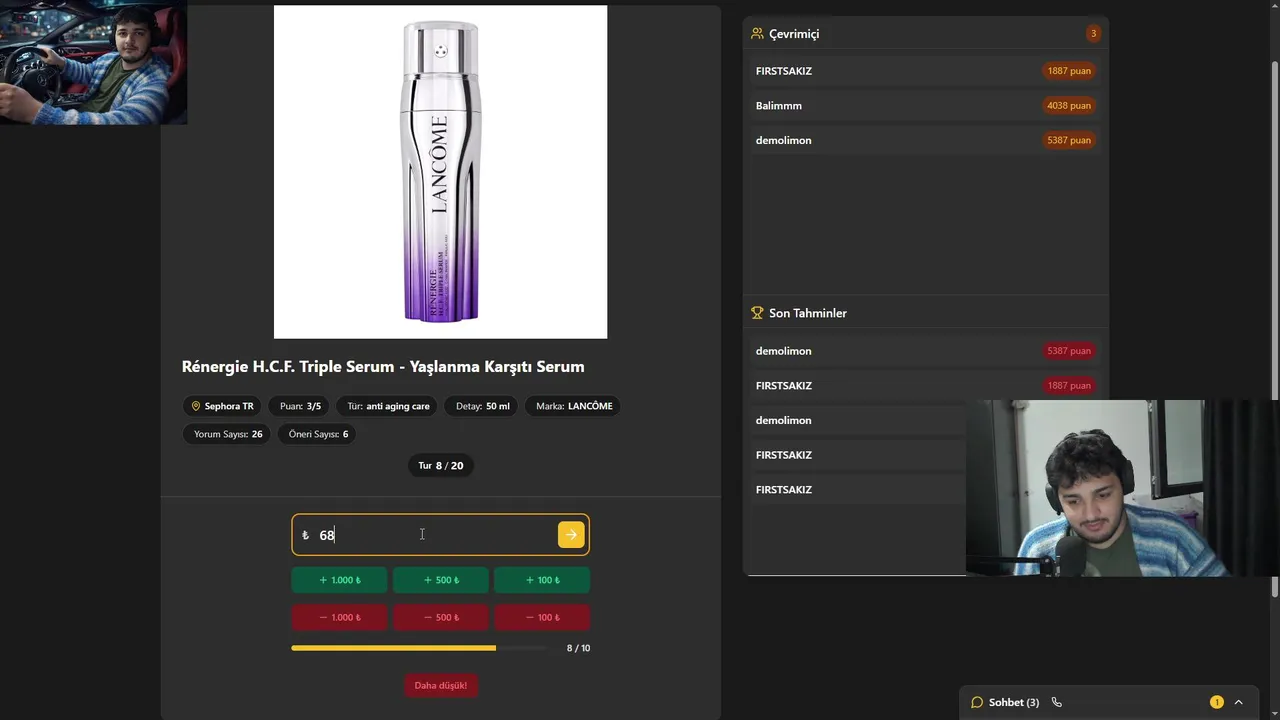1280x720 pixels.
Task: Select FIRSTSAKIZ in the online players list
Action: pyautogui.click(x=925, y=71)
